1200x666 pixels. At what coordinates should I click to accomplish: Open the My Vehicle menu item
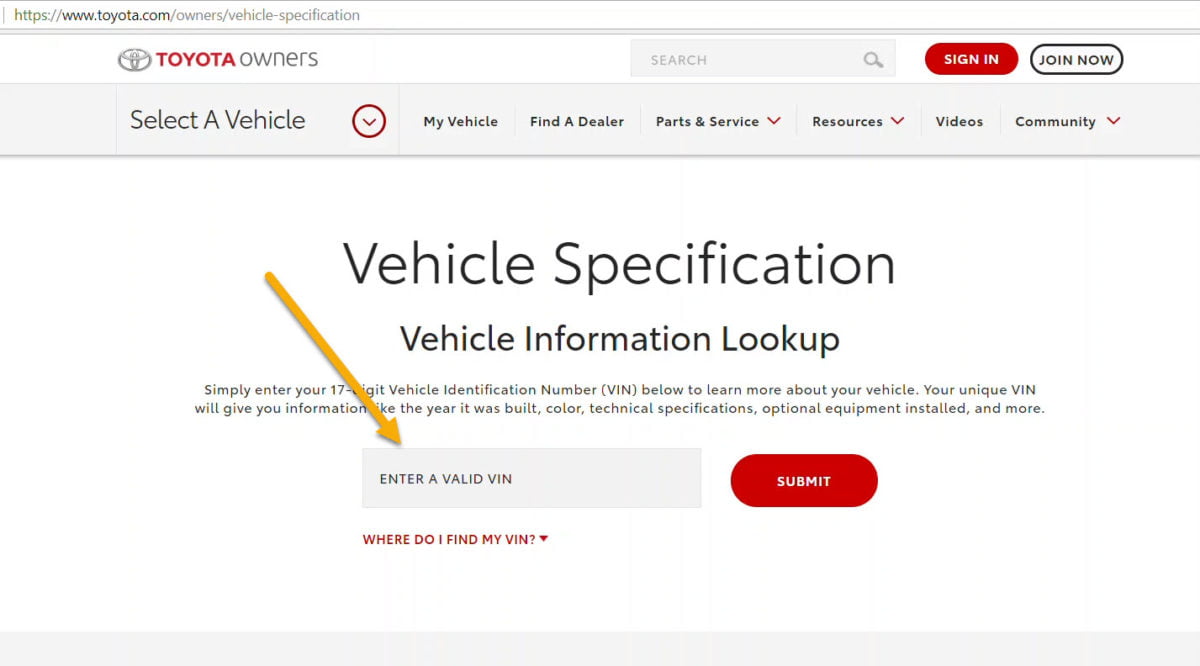460,121
